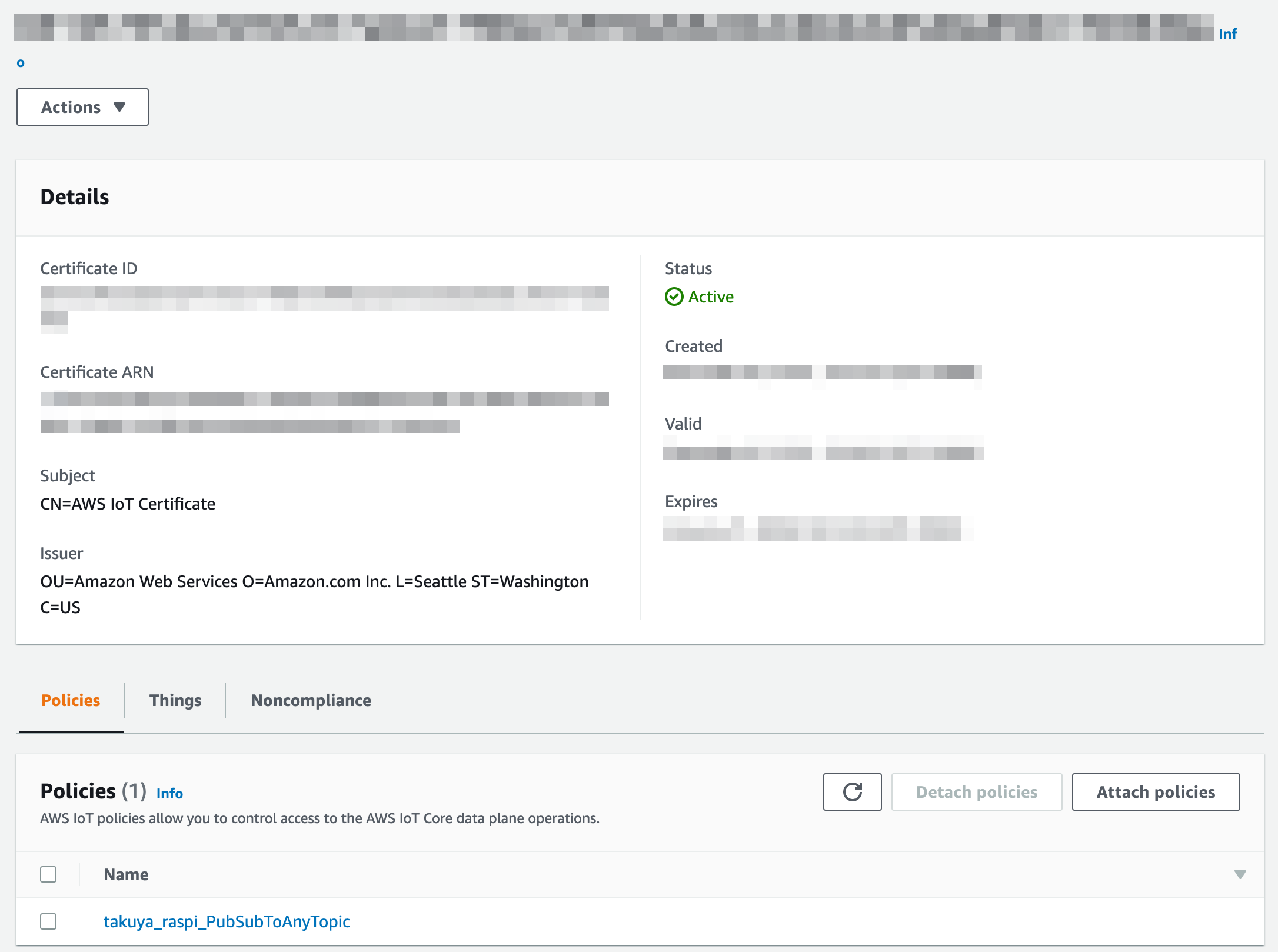Switch to the Policies tab
The image size is (1278, 952).
pyautogui.click(x=71, y=700)
